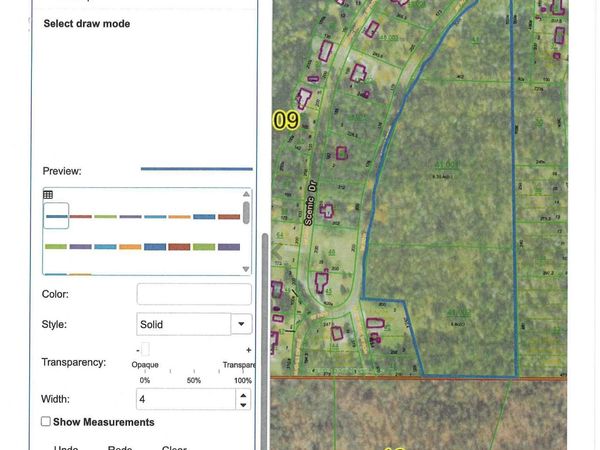The image size is (600, 450).
Task: Click the Undo button
Action: click(66, 447)
